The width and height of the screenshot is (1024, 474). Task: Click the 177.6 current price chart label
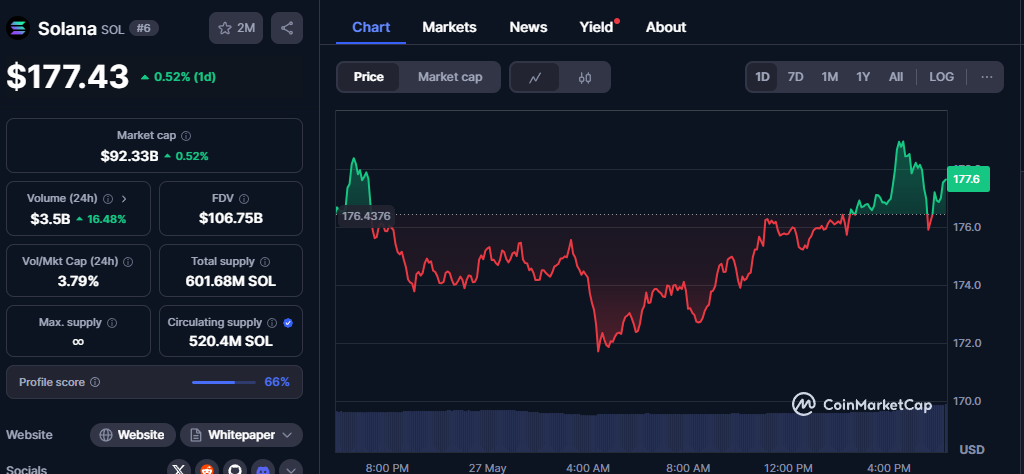pyautogui.click(x=968, y=179)
